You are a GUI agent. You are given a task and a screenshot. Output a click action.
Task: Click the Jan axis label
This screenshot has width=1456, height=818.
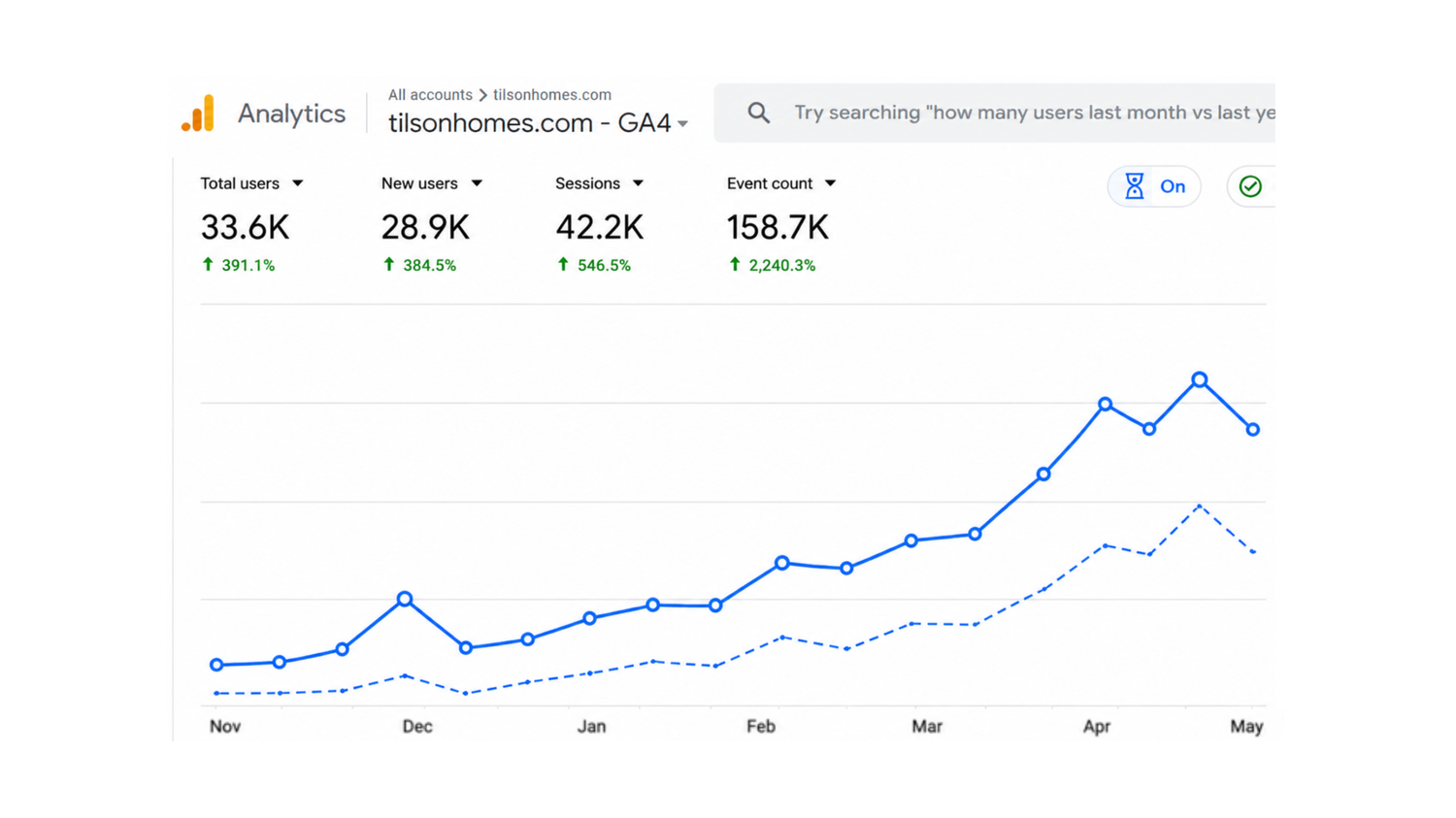[x=591, y=726]
